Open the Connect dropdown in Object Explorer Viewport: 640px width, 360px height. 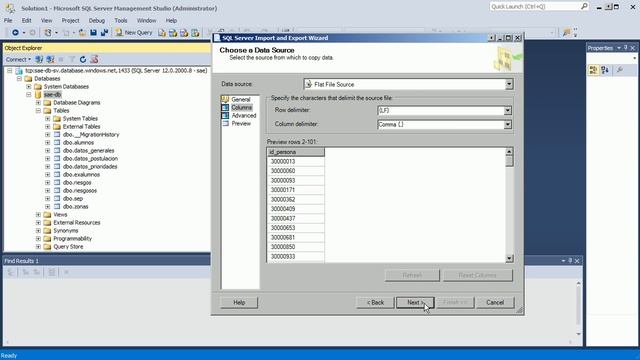18,59
